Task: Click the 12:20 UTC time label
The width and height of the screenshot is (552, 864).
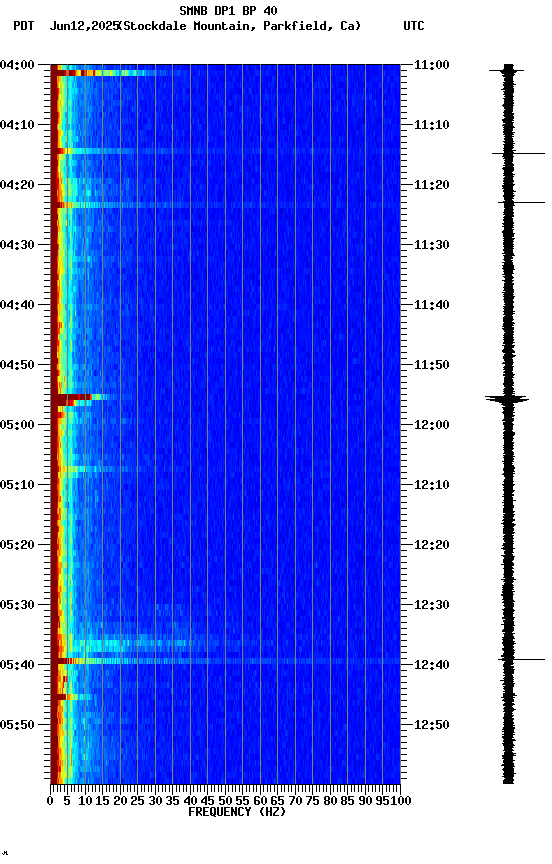Action: (432, 545)
